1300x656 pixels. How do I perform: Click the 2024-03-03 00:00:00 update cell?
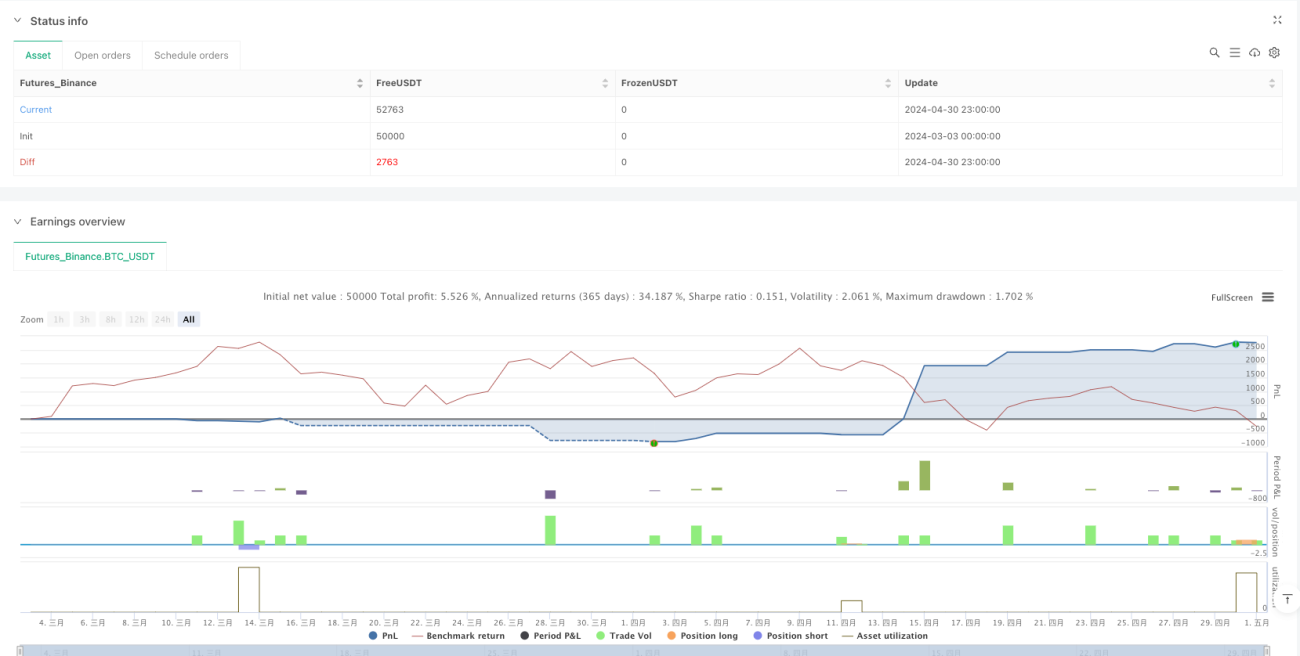(952, 136)
